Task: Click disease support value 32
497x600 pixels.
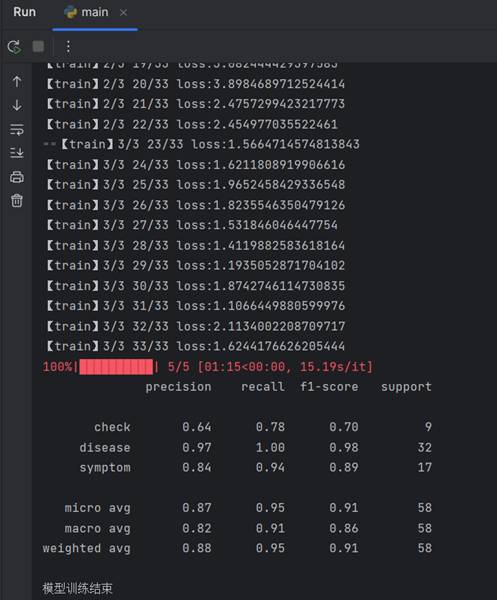Action: pyautogui.click(x=424, y=447)
